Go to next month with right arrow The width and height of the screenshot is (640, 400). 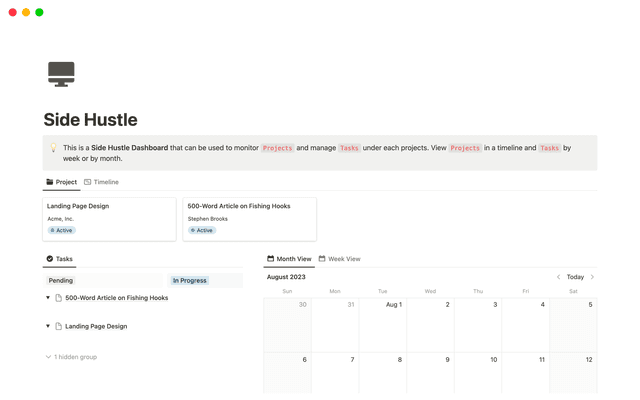coord(592,277)
